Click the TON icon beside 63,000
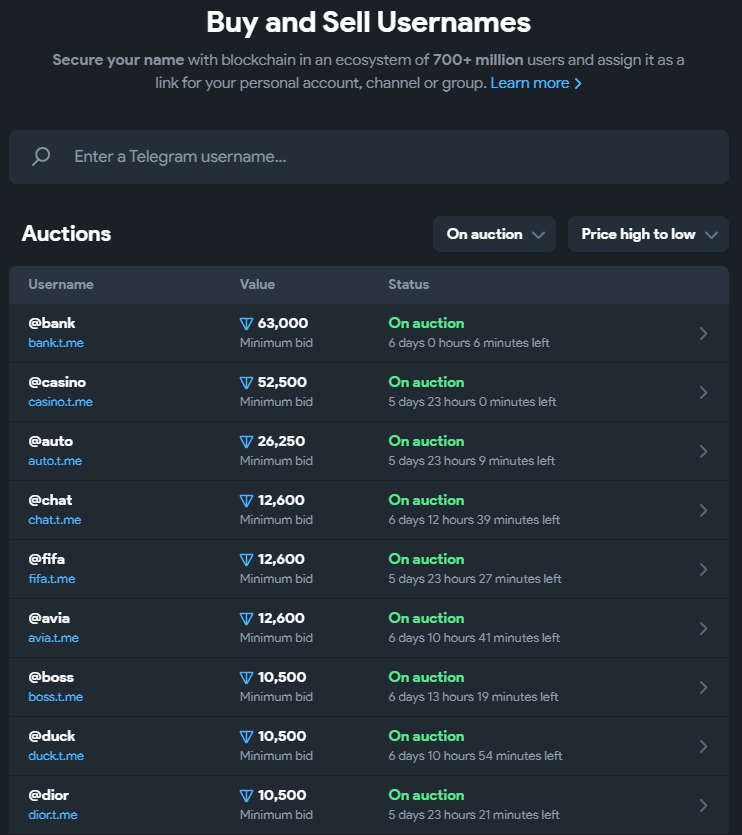Viewport: 742px width, 835px height. click(x=247, y=324)
